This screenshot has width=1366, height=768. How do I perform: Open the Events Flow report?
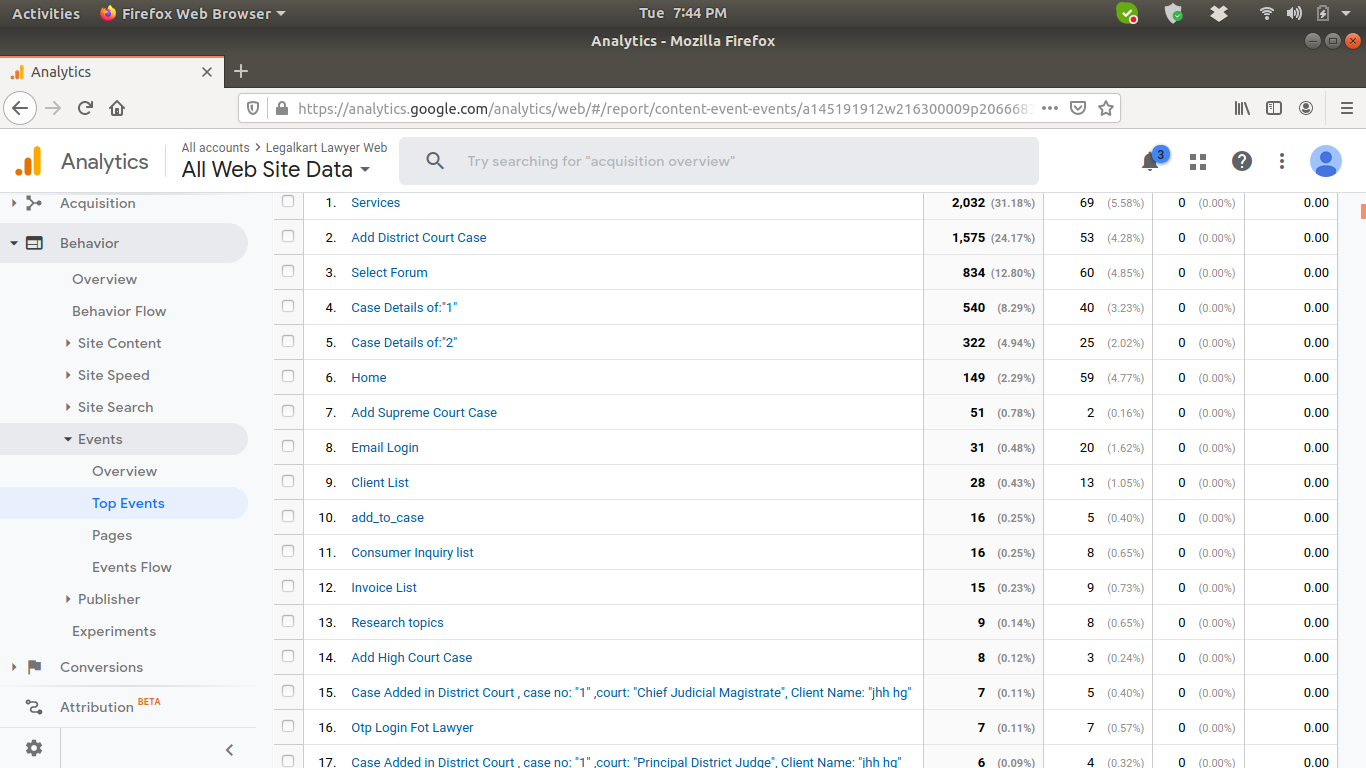point(132,567)
